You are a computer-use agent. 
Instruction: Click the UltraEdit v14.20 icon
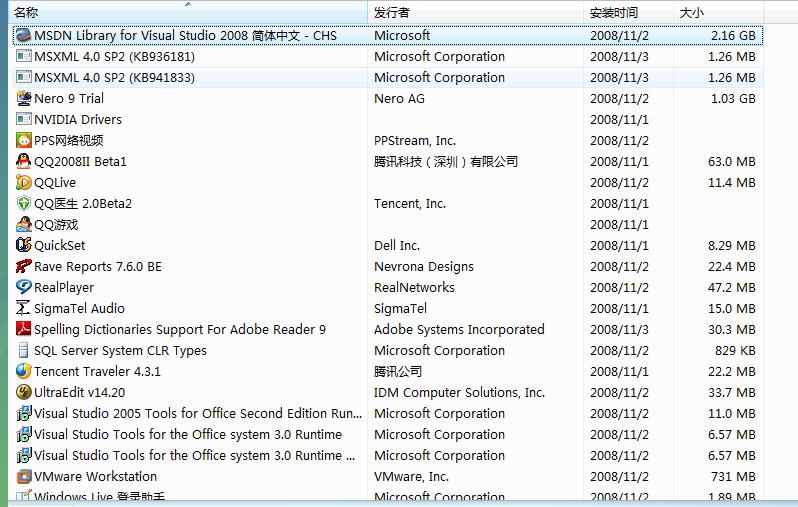24,392
